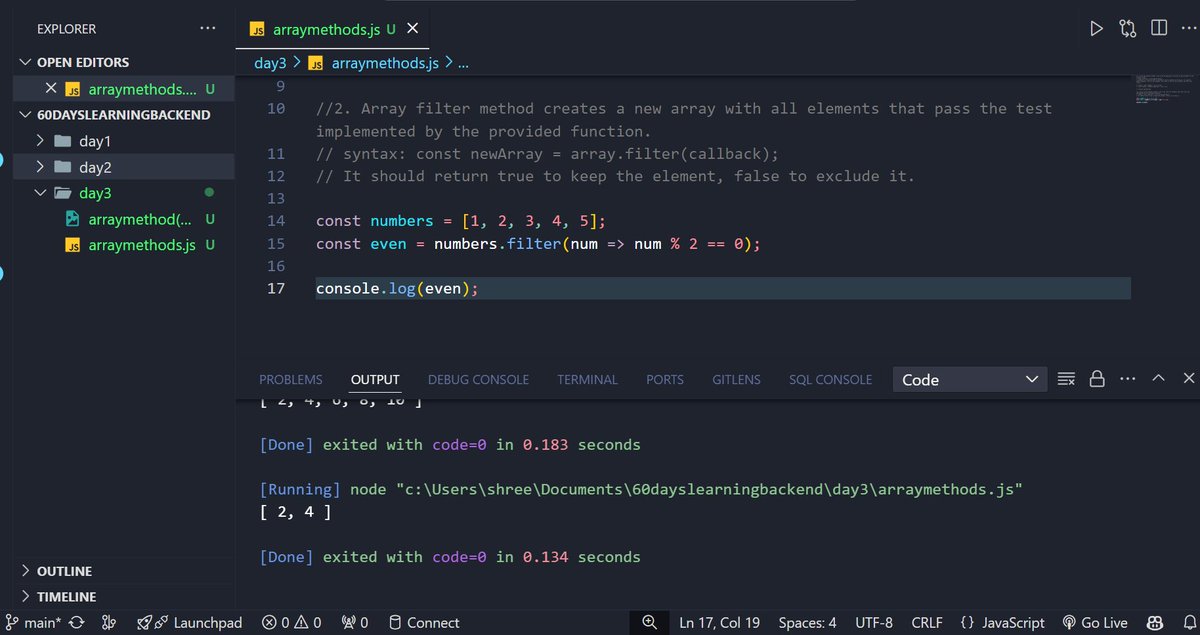This screenshot has width=1200, height=635.
Task: Start Go Live server
Action: pos(1095,622)
